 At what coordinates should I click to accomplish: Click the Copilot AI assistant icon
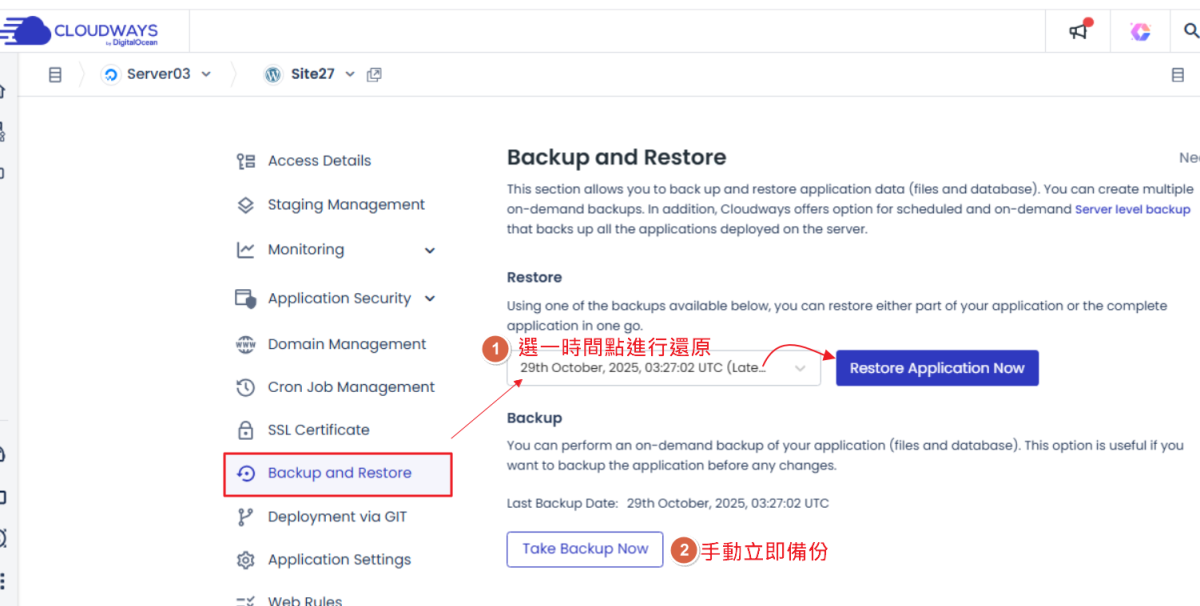pos(1140,32)
